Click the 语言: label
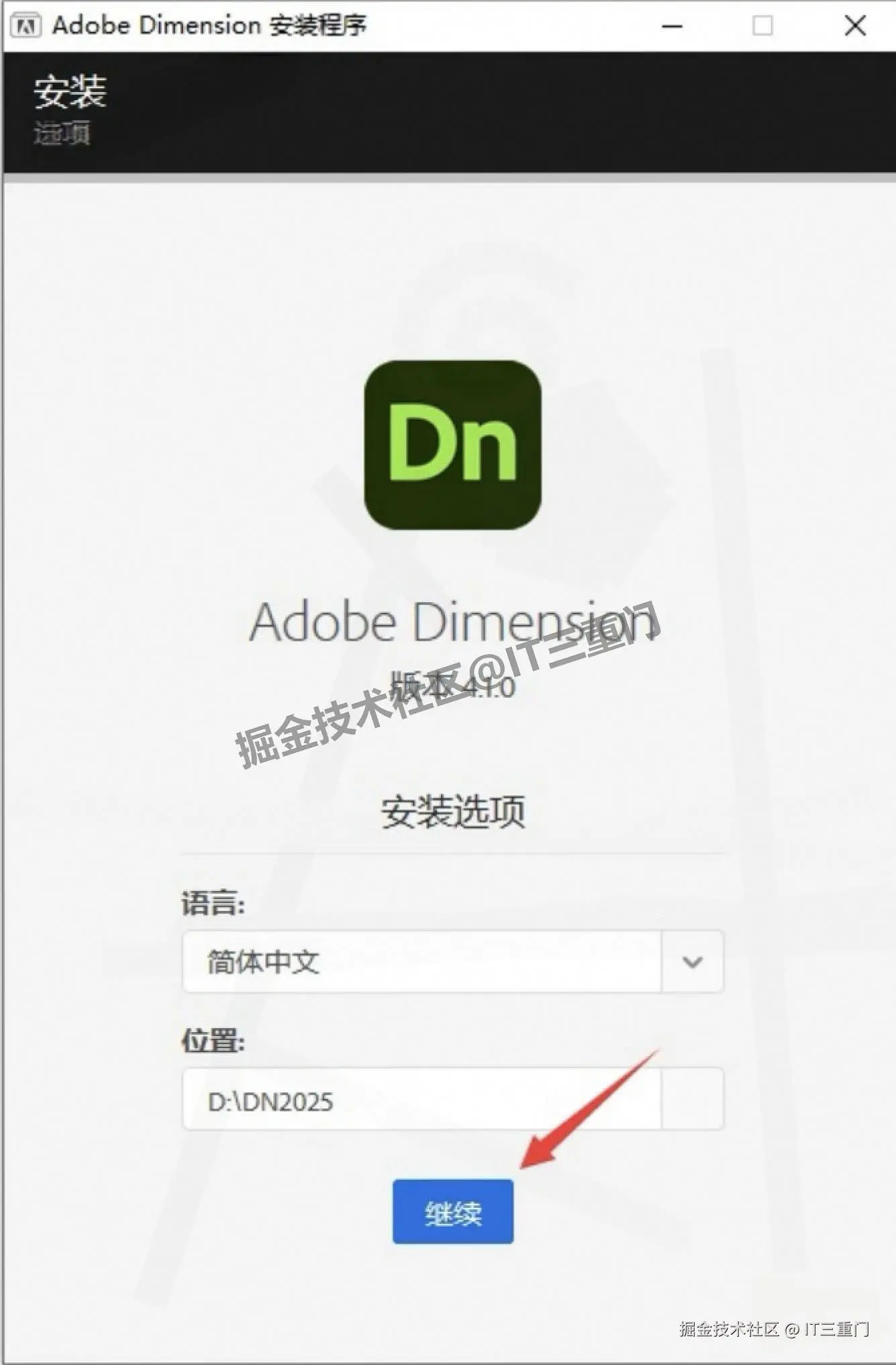 click(213, 904)
